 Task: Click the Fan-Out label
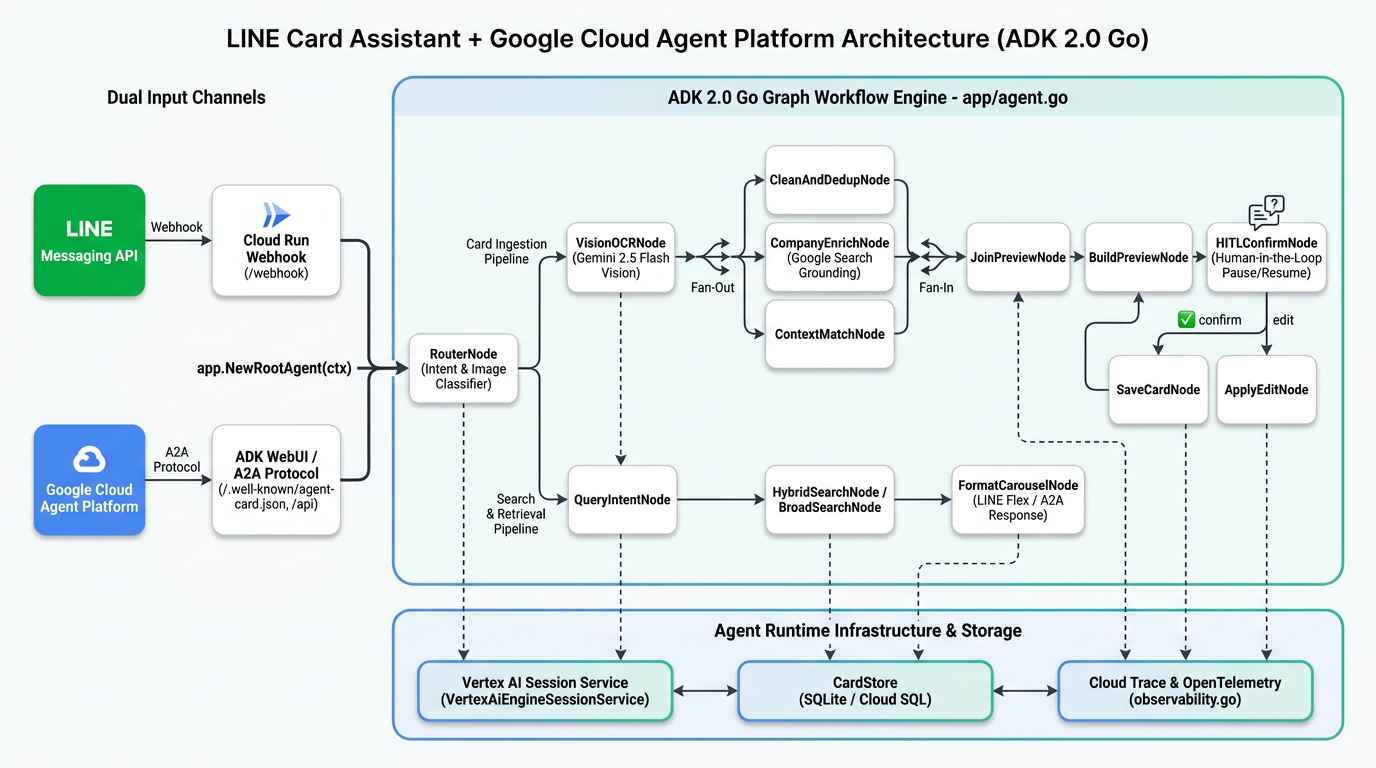tap(713, 287)
